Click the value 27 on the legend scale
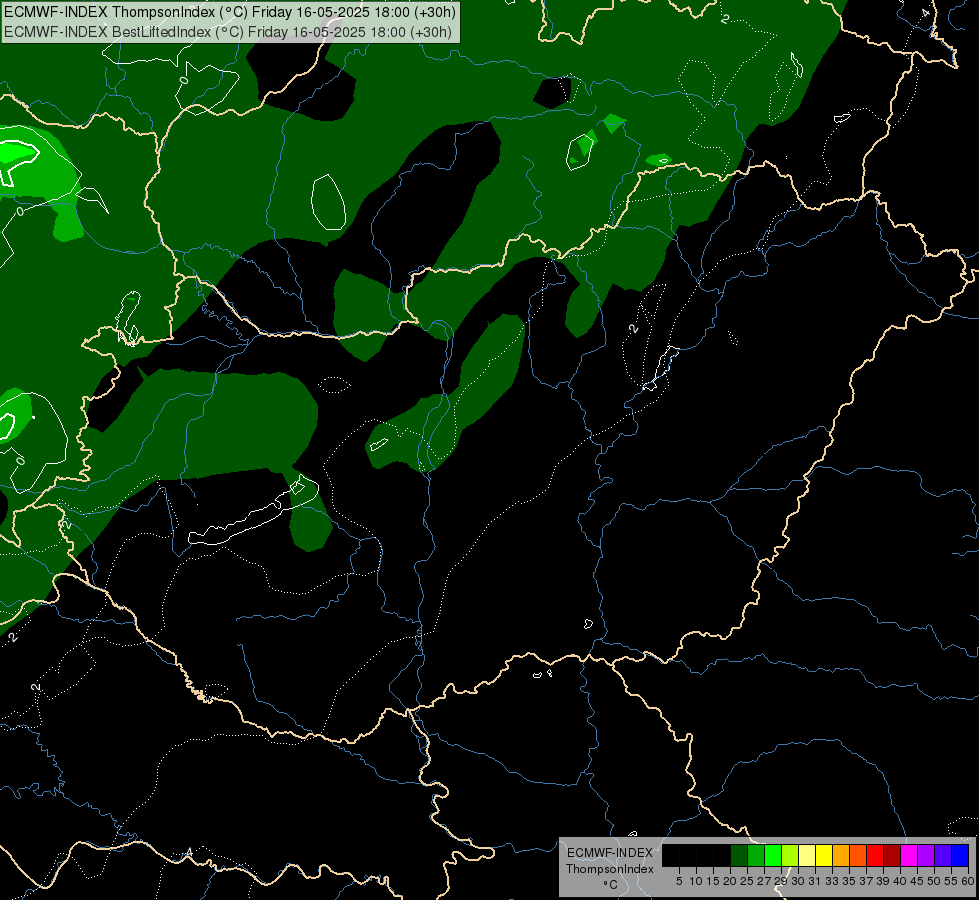The width and height of the screenshot is (979, 900). pos(764,881)
